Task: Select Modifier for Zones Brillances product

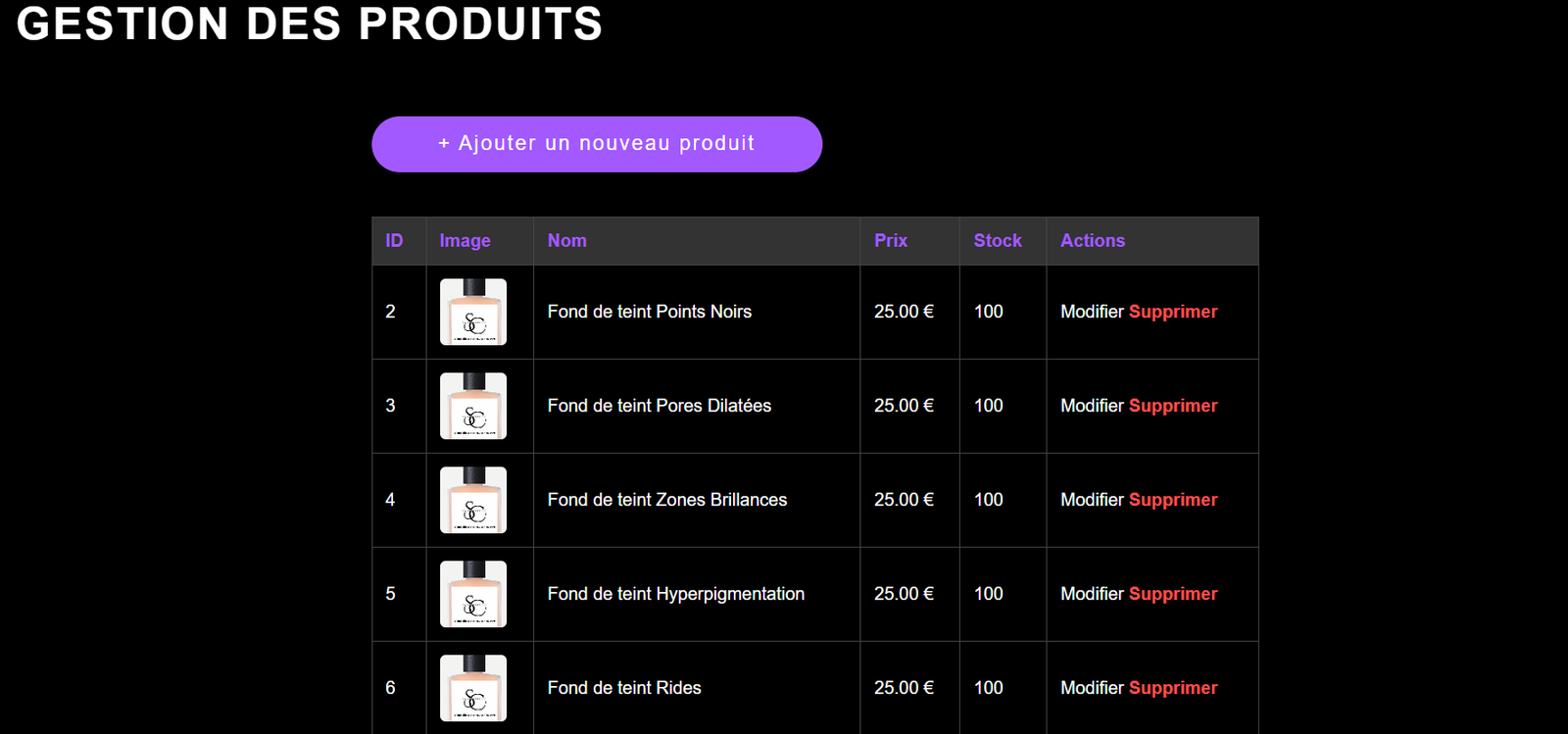Action: point(1092,500)
